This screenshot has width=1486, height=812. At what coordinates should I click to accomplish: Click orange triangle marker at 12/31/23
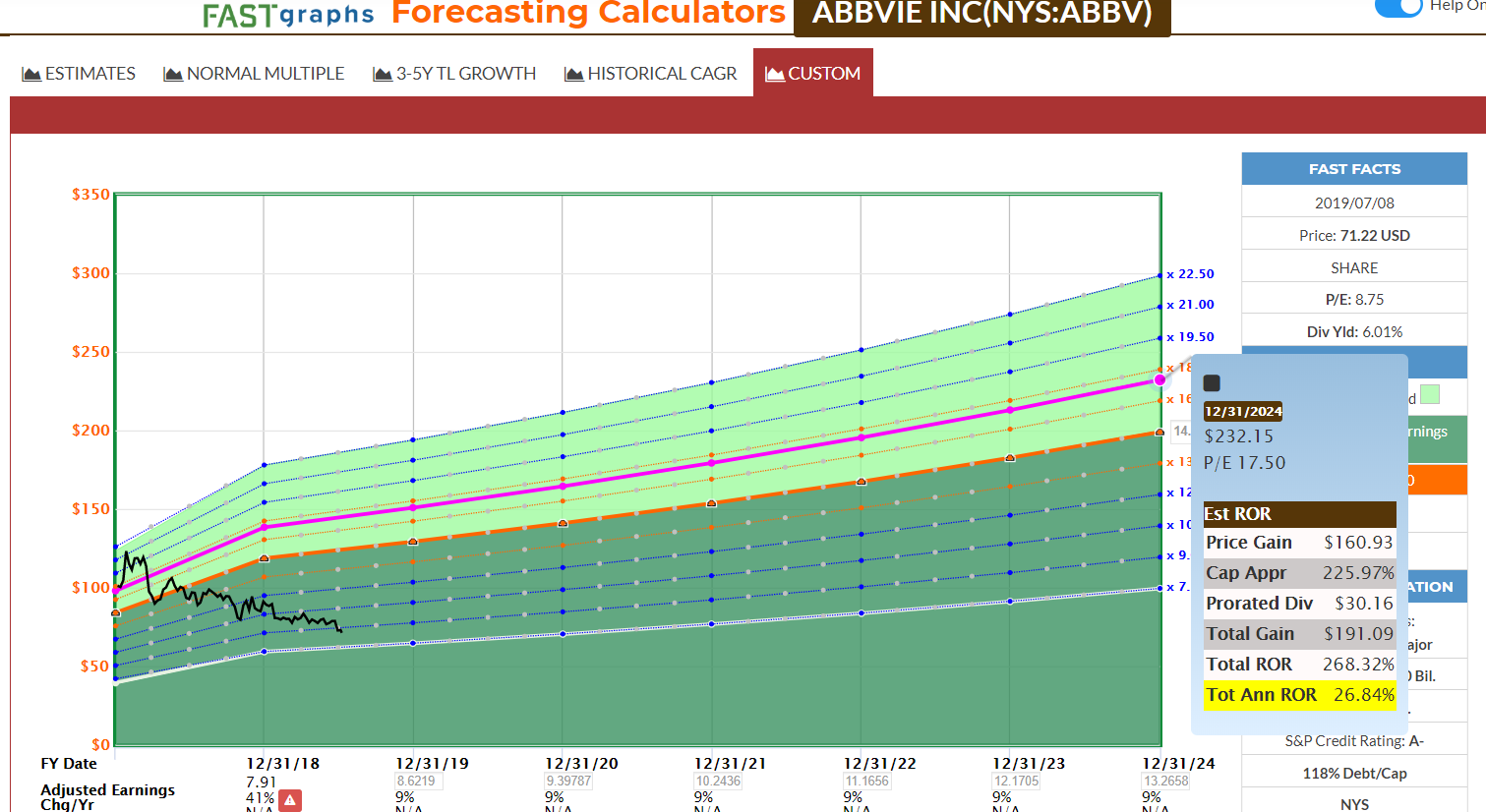pyautogui.click(x=1010, y=458)
